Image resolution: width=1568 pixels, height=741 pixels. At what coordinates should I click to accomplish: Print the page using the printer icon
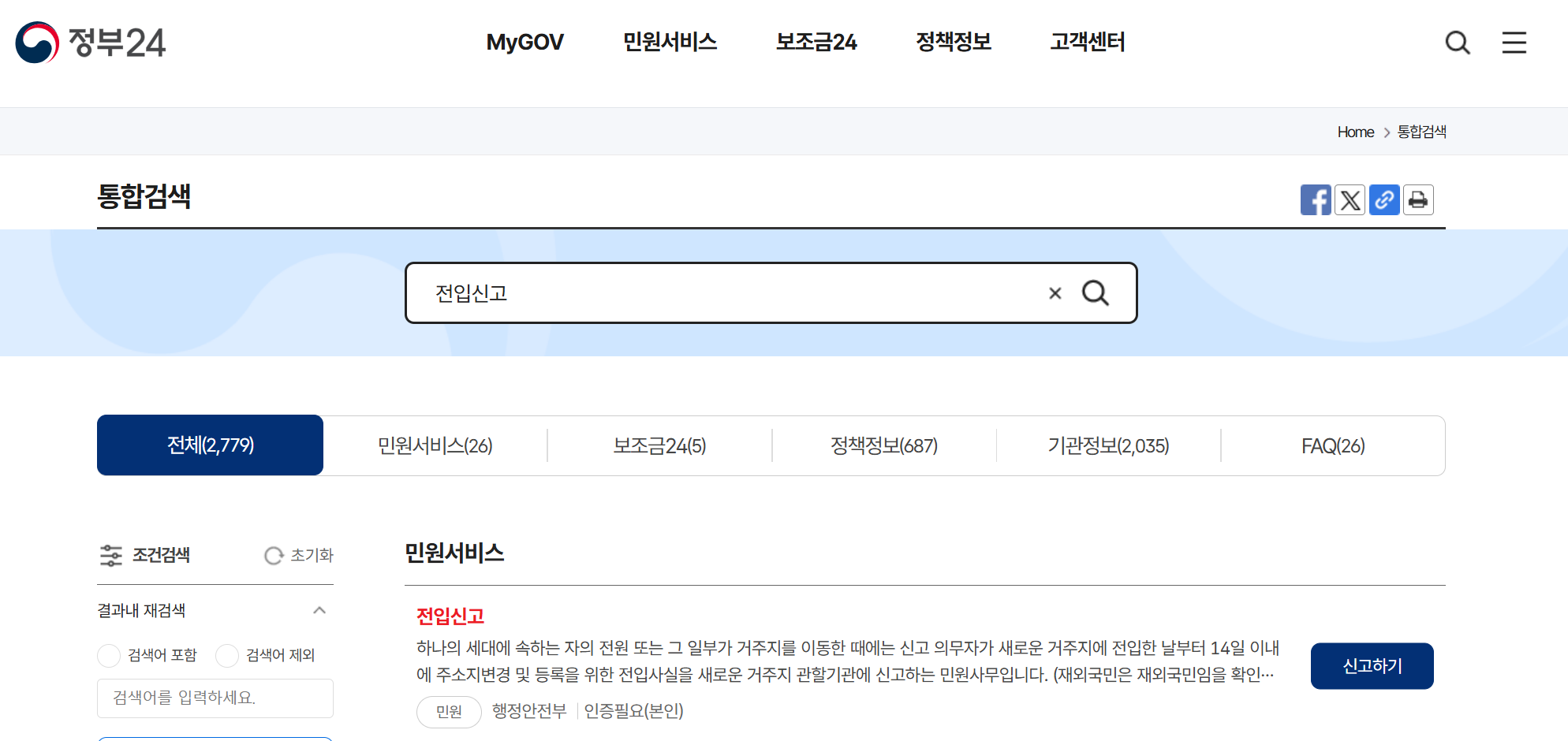[1418, 199]
